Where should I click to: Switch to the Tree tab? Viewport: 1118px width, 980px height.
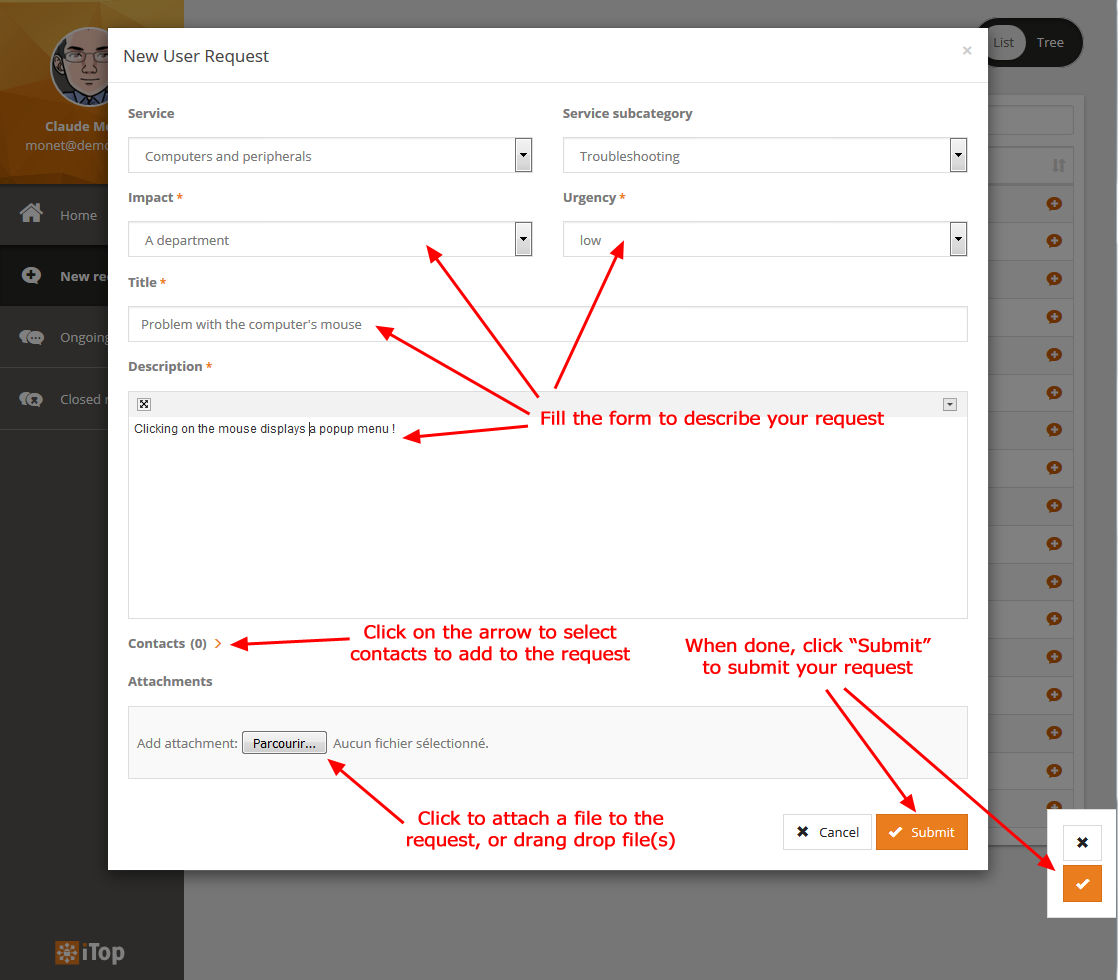(x=1049, y=42)
